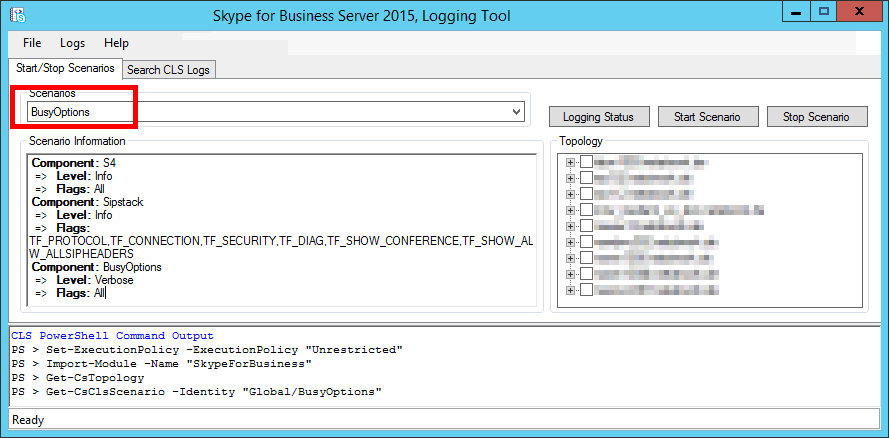The width and height of the screenshot is (889, 438).
Task: Tick the bottommost Topology tree checkbox
Action: [586, 290]
